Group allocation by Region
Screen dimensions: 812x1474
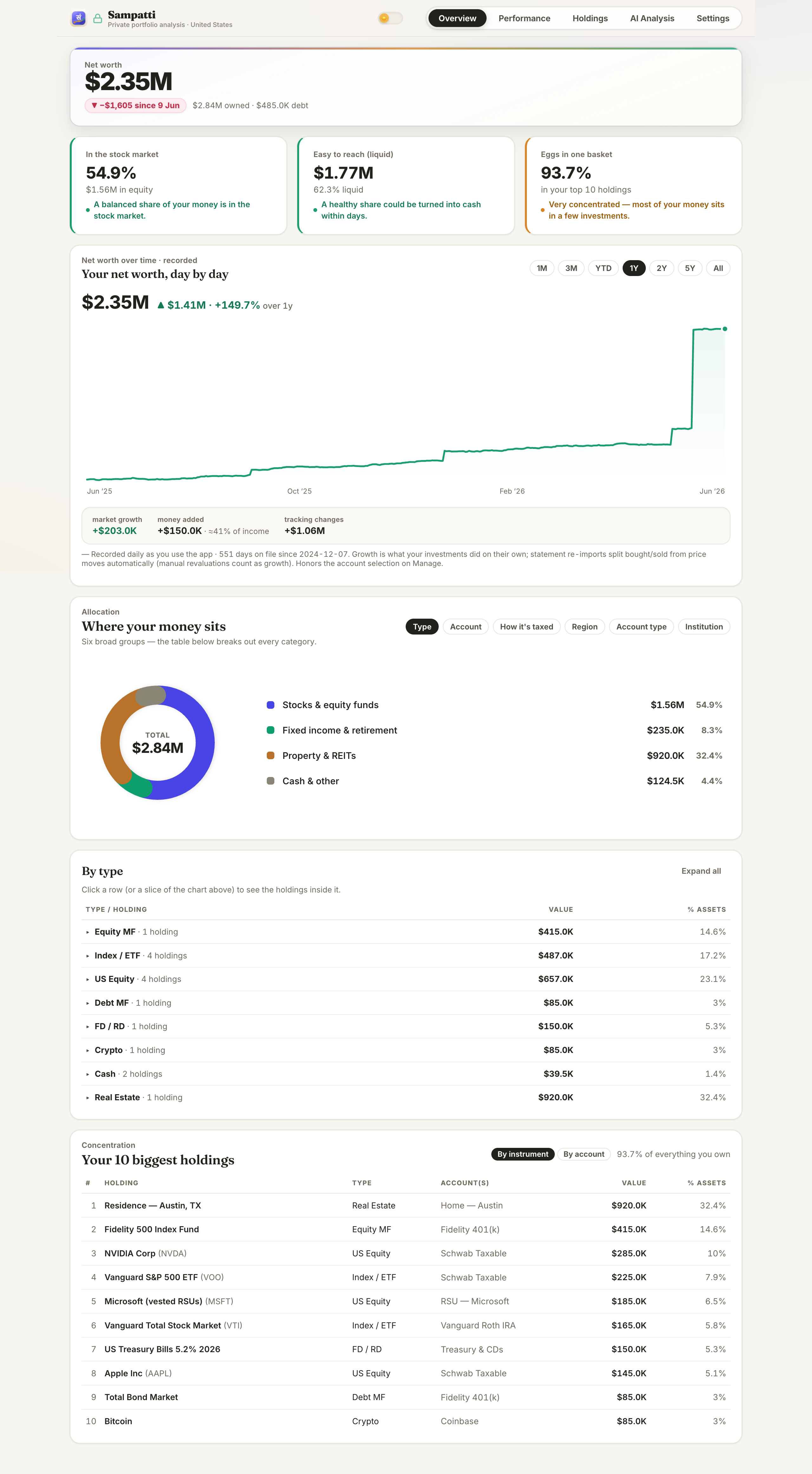pyautogui.click(x=585, y=627)
